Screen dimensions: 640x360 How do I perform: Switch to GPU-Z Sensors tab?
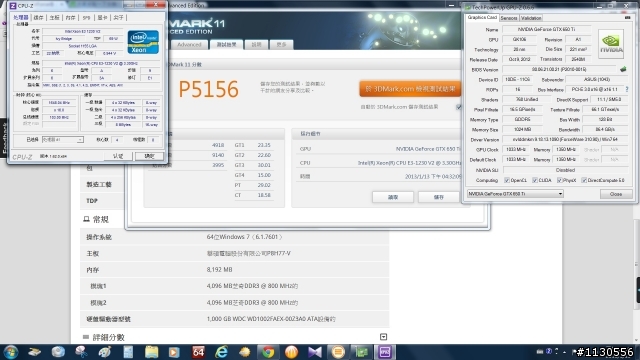pyautogui.click(x=509, y=18)
